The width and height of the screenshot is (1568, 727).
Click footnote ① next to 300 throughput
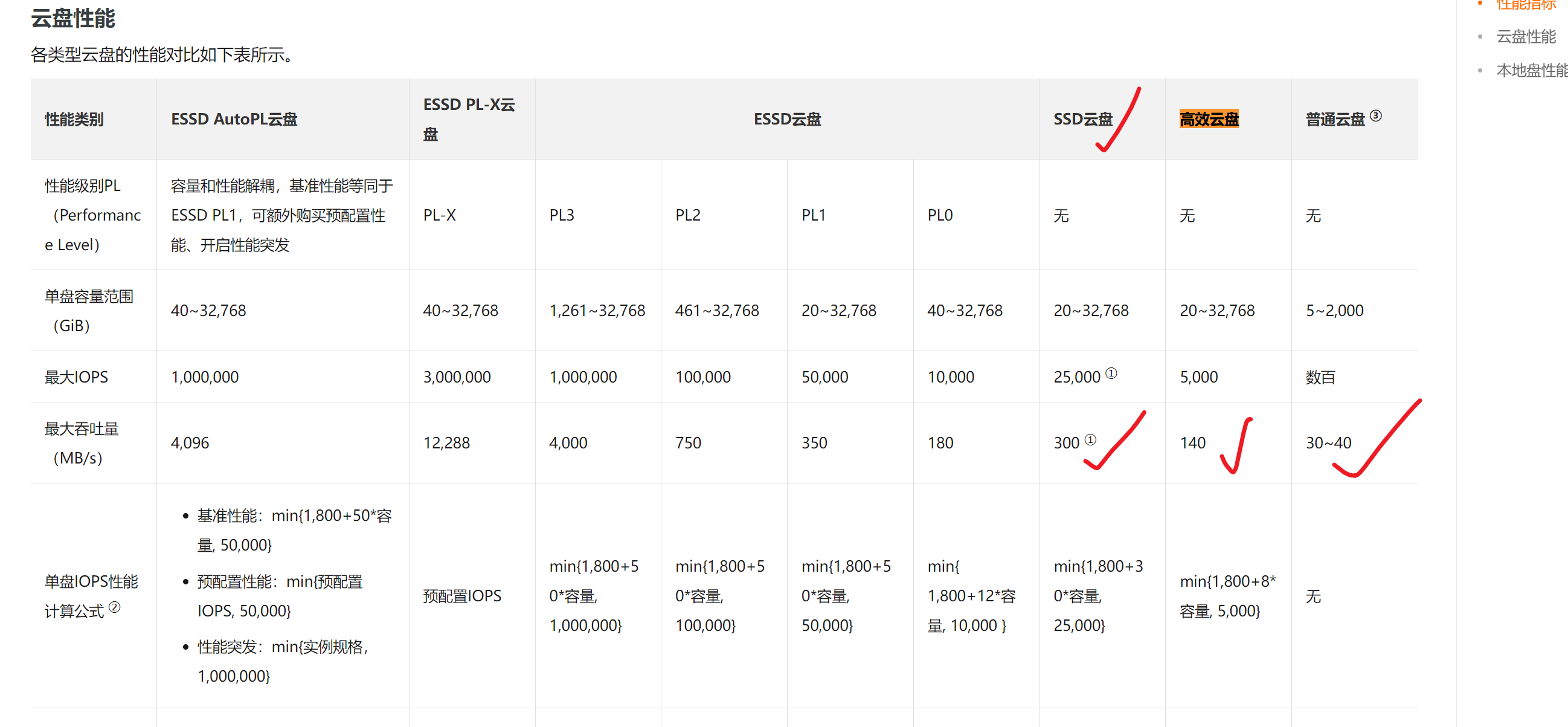(1090, 439)
